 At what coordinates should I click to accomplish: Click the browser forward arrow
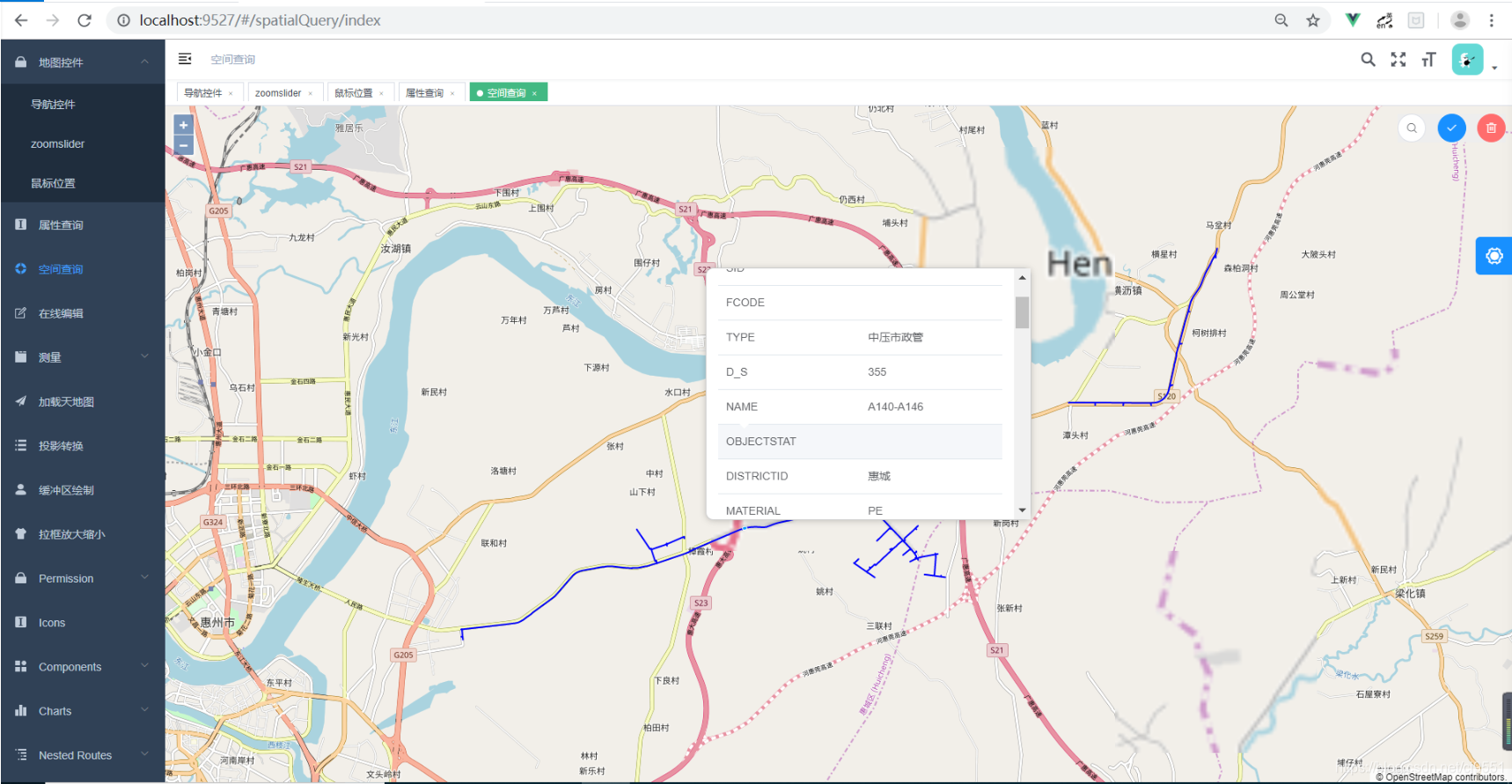53,20
